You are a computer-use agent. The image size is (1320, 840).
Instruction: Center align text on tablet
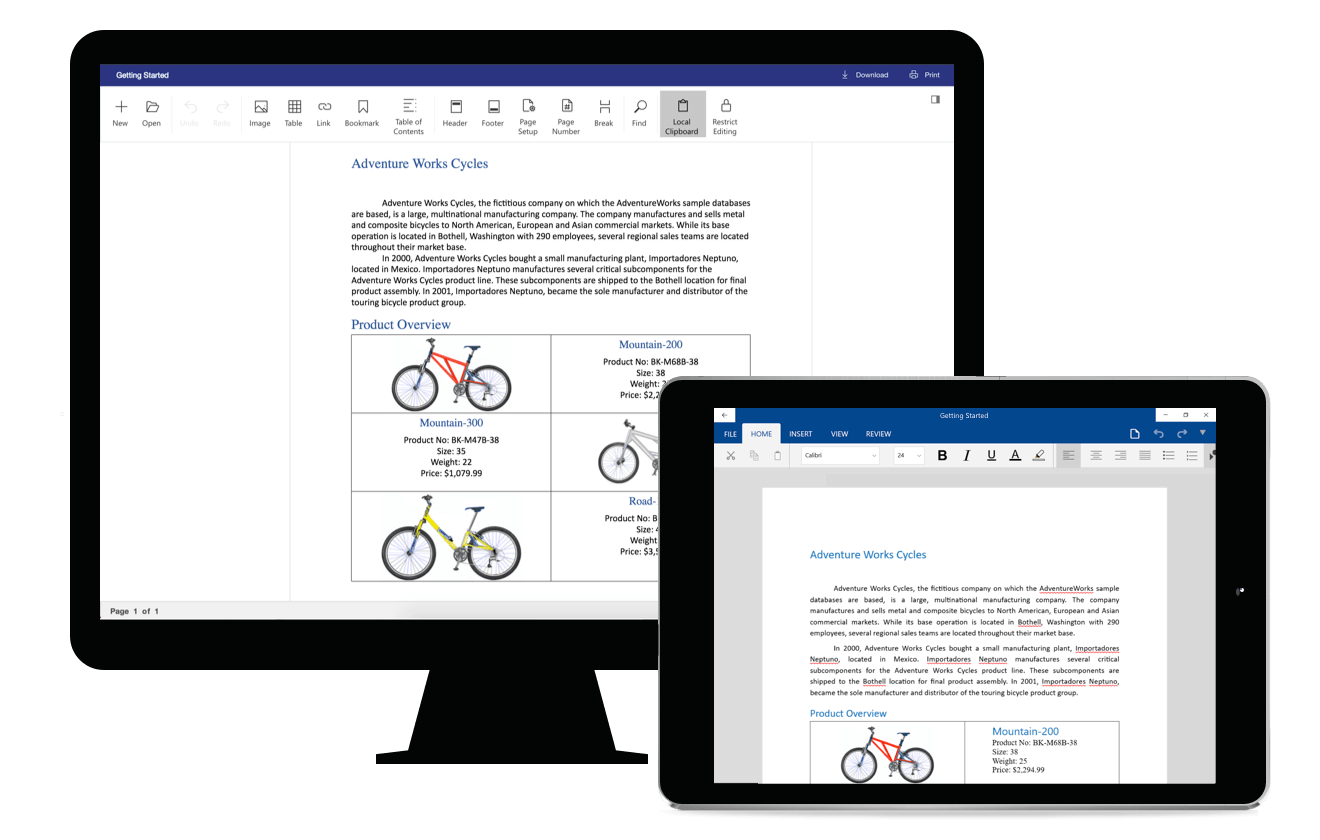[x=1096, y=456]
